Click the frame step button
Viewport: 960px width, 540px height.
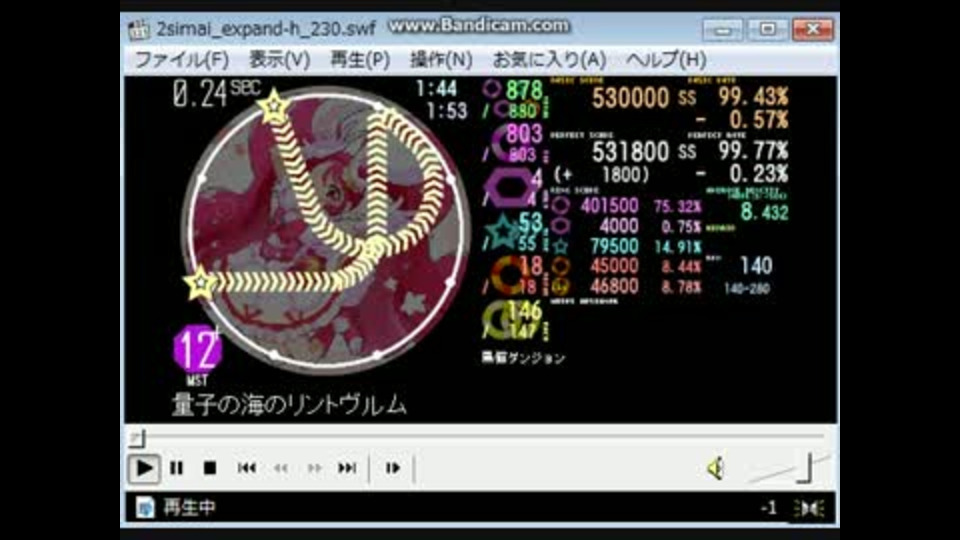(392, 468)
